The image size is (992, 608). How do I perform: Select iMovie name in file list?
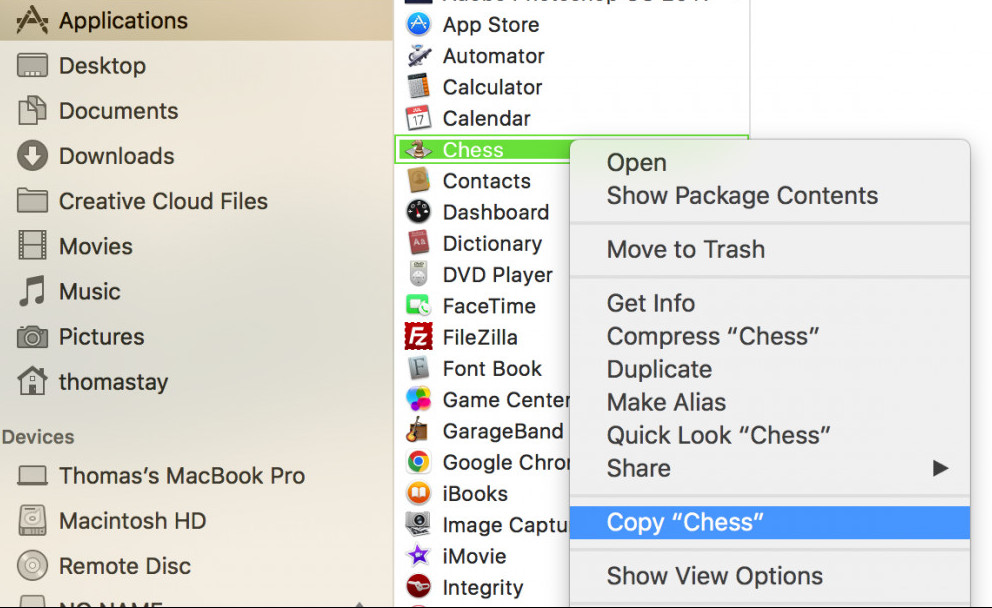(x=474, y=556)
